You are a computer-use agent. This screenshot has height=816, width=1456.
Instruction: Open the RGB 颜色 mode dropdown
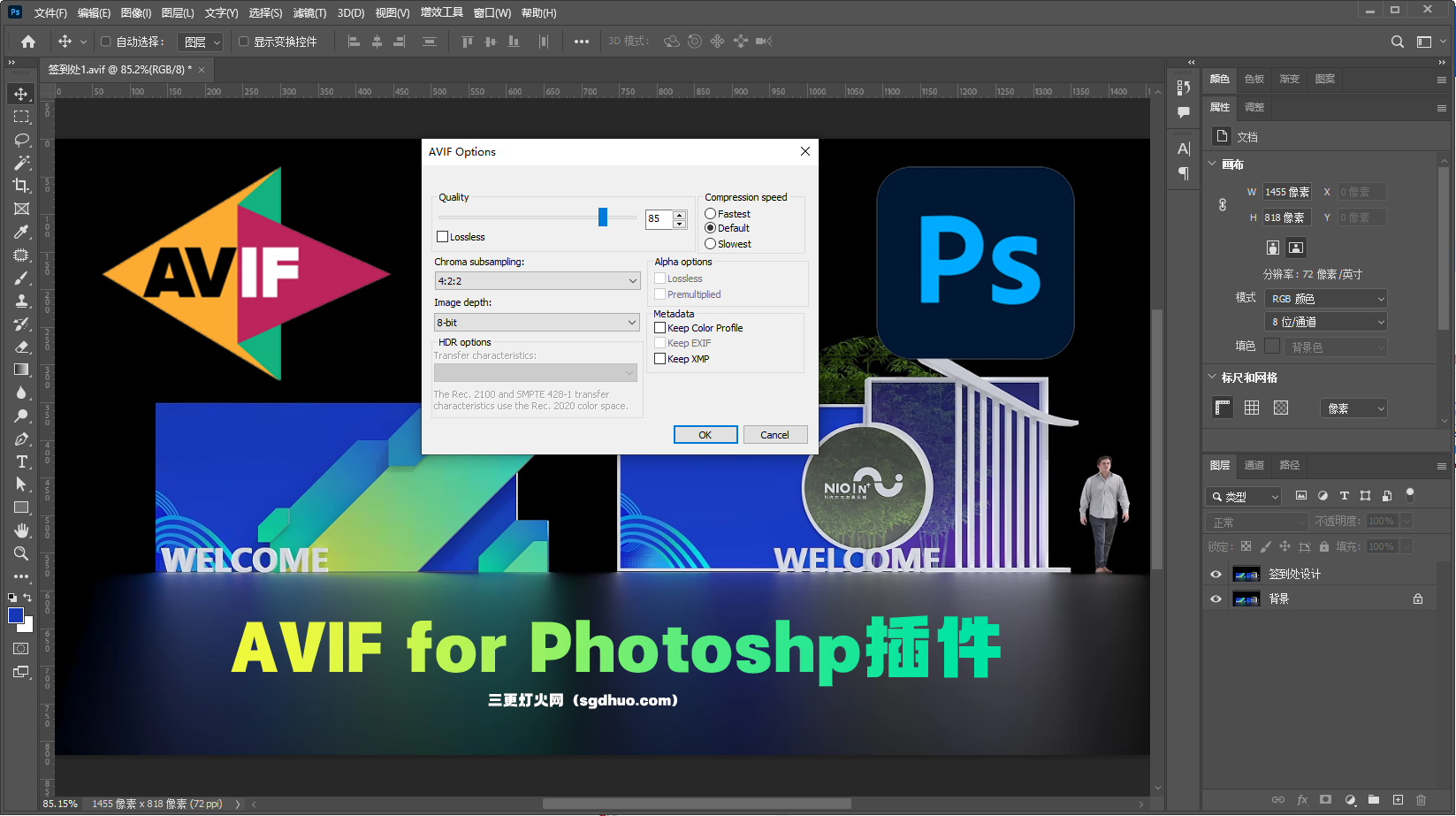click(1326, 299)
